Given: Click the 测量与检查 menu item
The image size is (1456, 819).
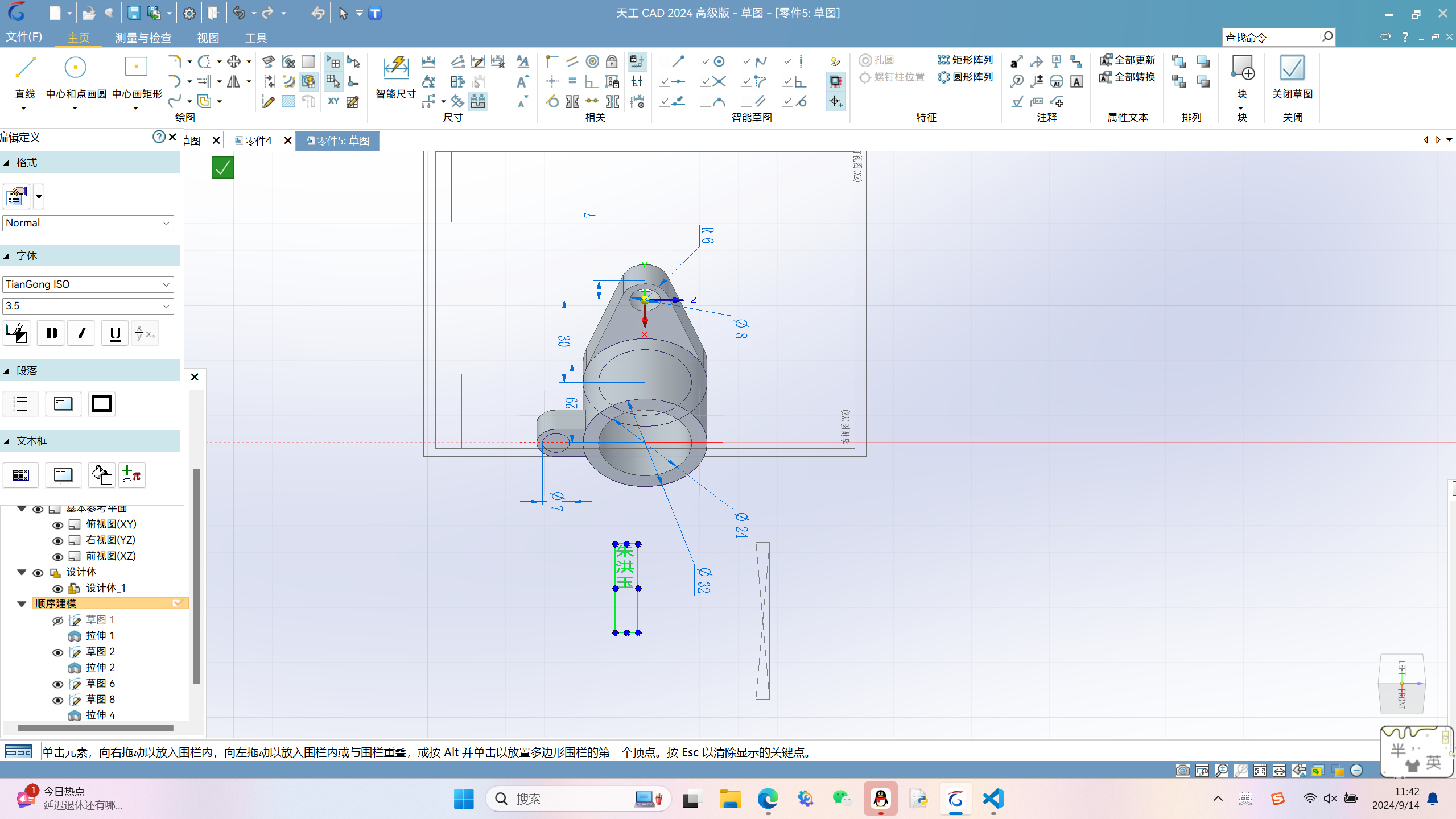Looking at the screenshot, I should click(143, 38).
